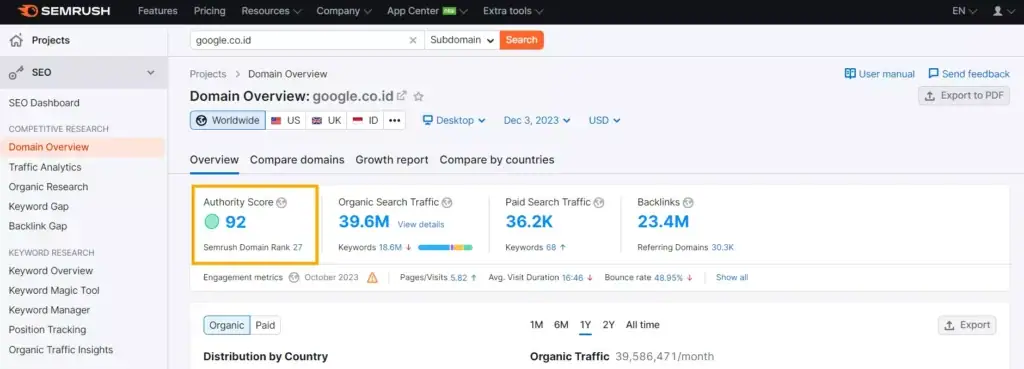Open the Subdomain scope dropdown
1024x369 pixels.
tap(462, 40)
